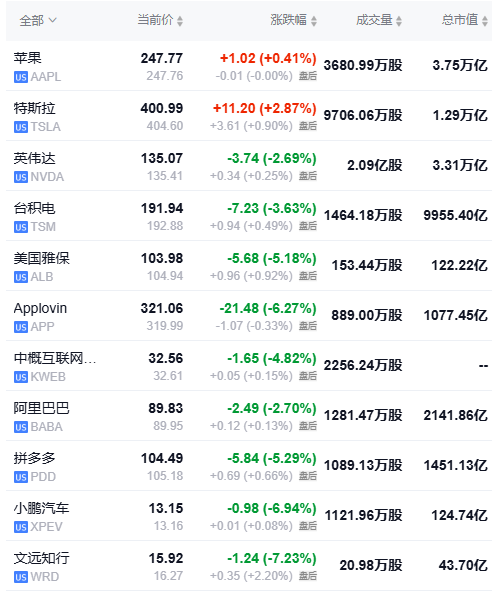Sort by 当前价 column arrows
This screenshot has height=601, width=495.
pos(180,21)
